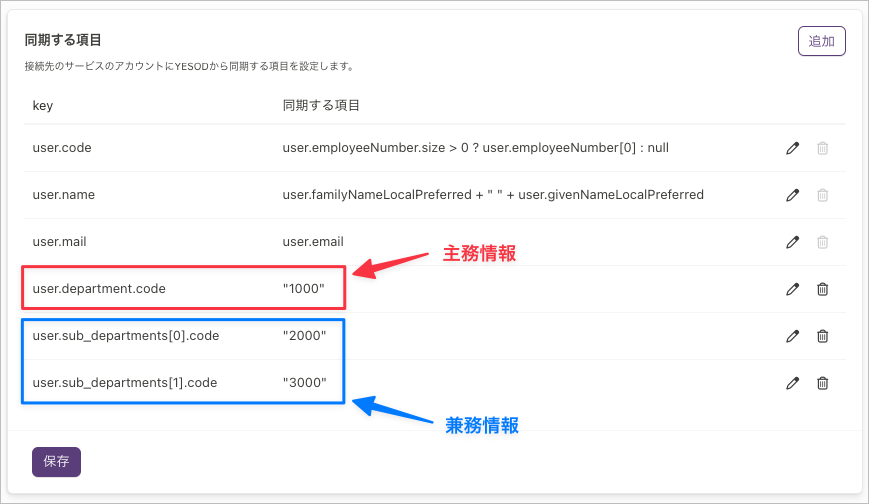
Task: Click the greyed-out trash icon for user.mail
Action: tap(822, 242)
